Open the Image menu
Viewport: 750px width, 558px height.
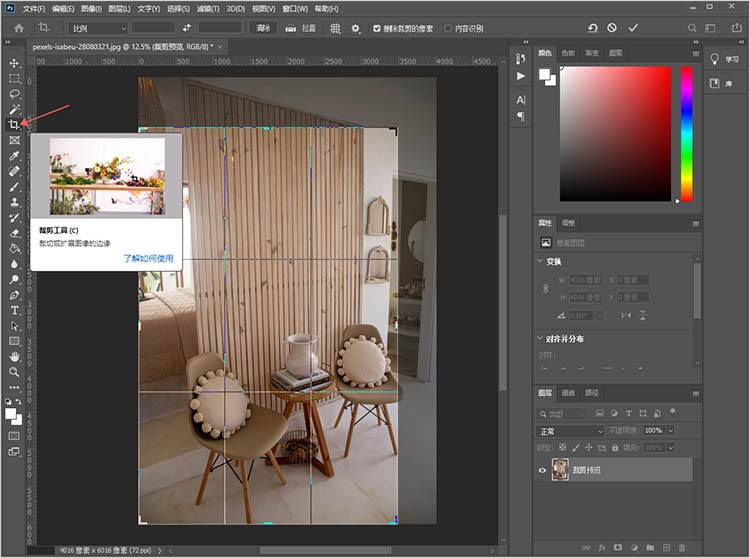91,9
